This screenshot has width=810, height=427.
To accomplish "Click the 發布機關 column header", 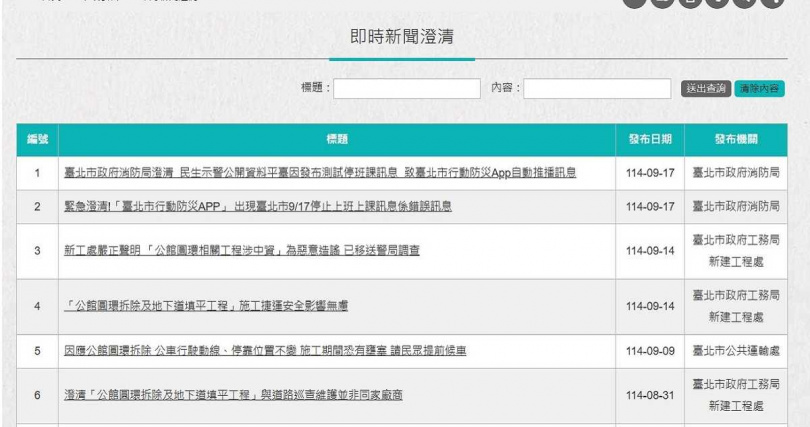I will (736, 139).
